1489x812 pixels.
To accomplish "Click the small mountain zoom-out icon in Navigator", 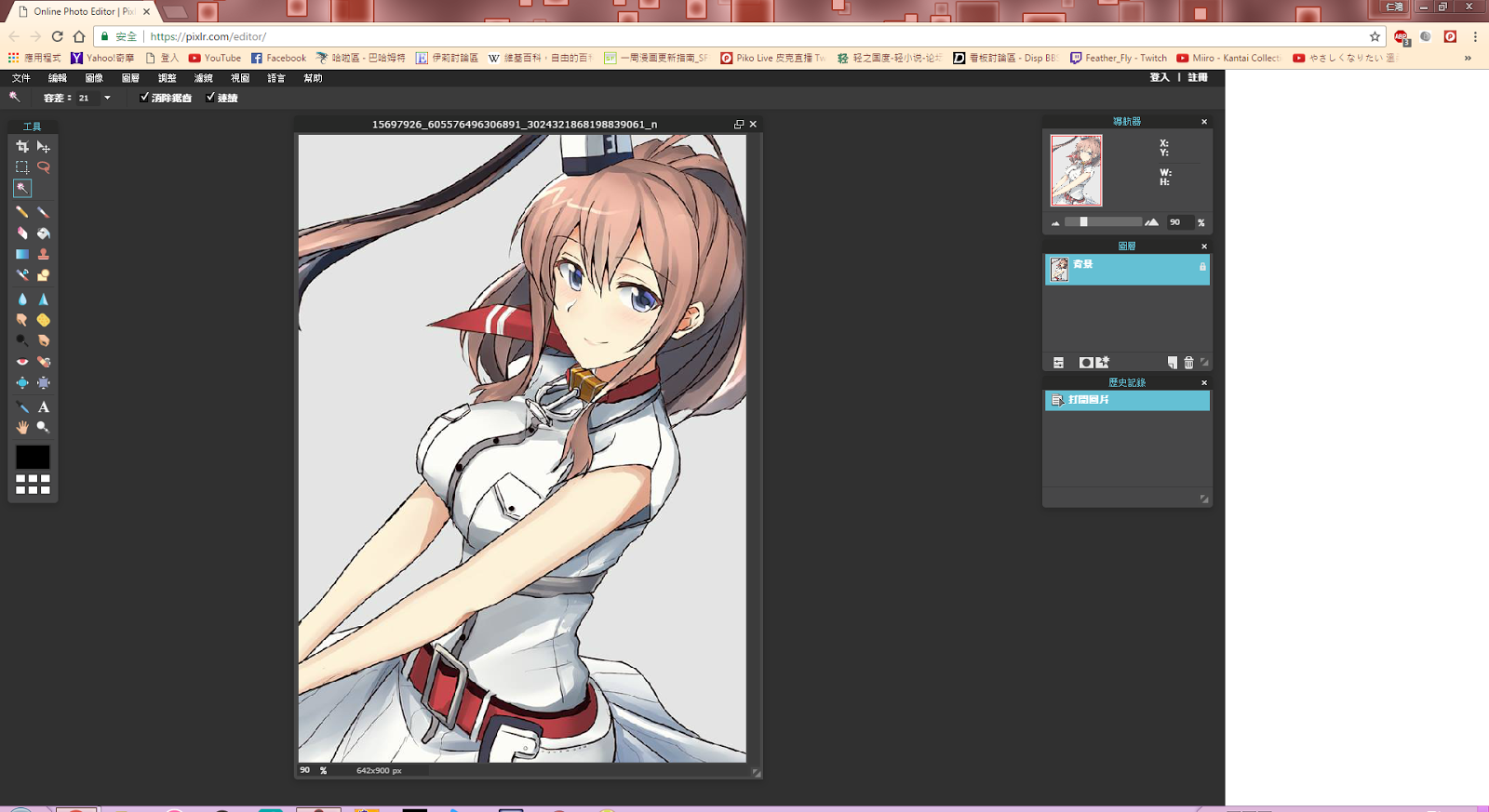I will (1055, 223).
